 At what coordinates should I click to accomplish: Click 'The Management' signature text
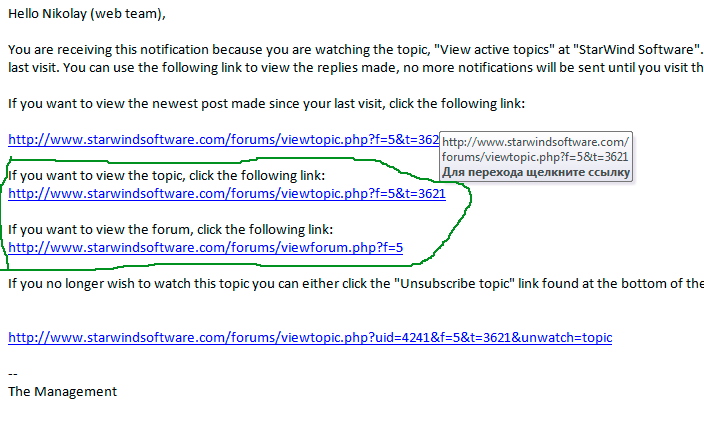[x=62, y=392]
